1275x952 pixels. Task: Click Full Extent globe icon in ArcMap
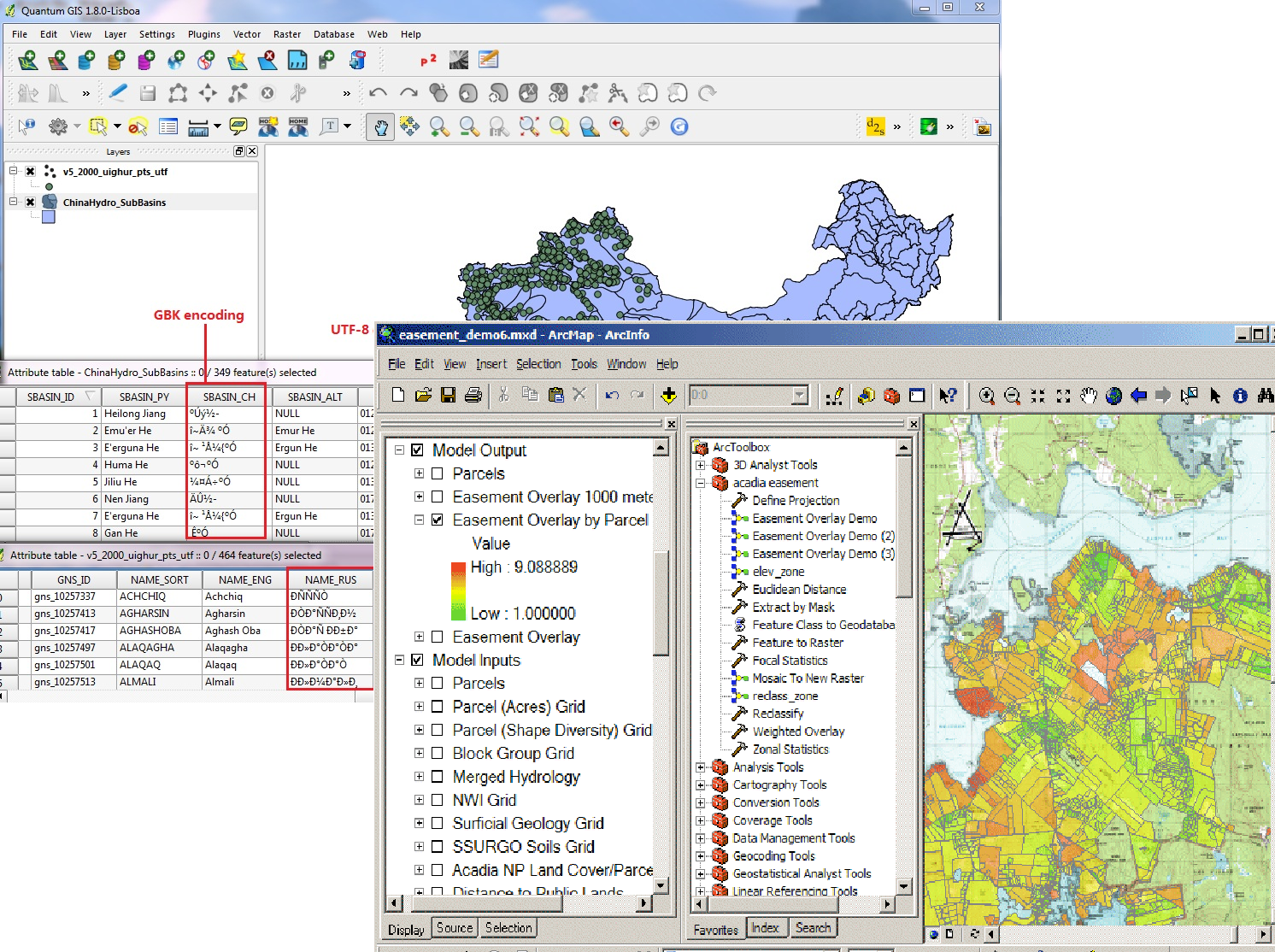[1113, 396]
